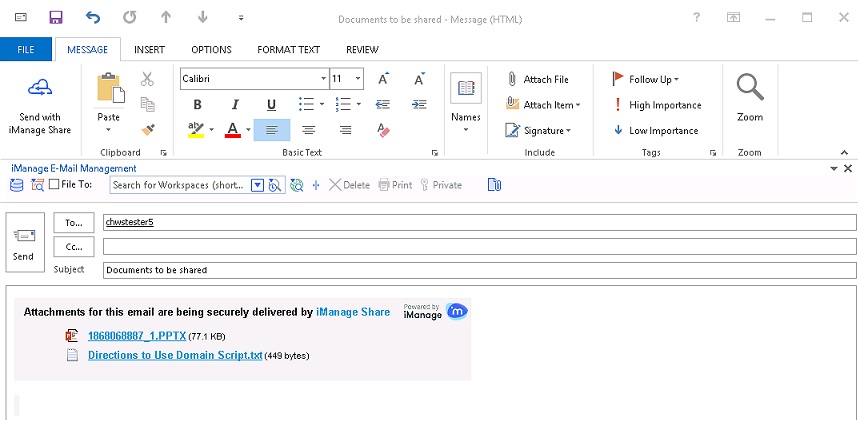858x423 pixels.
Task: Switch to the OPTIONS tab
Action: point(211,49)
